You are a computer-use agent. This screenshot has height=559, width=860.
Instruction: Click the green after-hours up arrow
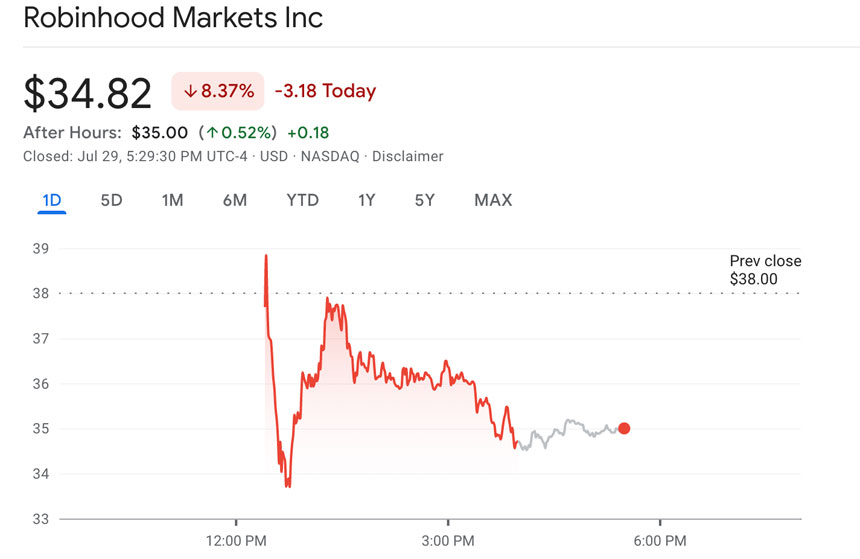pos(212,133)
